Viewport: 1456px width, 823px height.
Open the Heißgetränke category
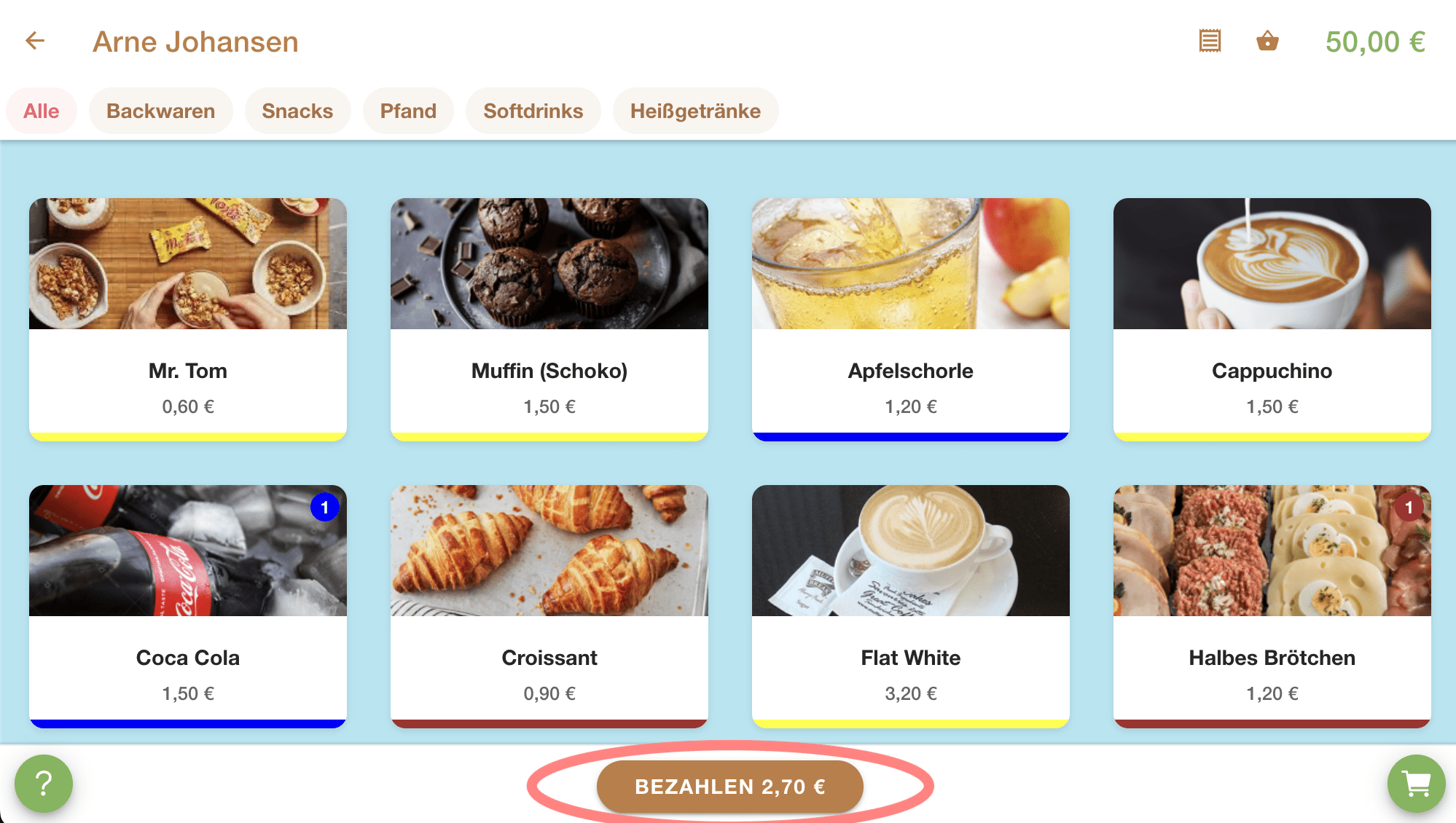coord(695,111)
